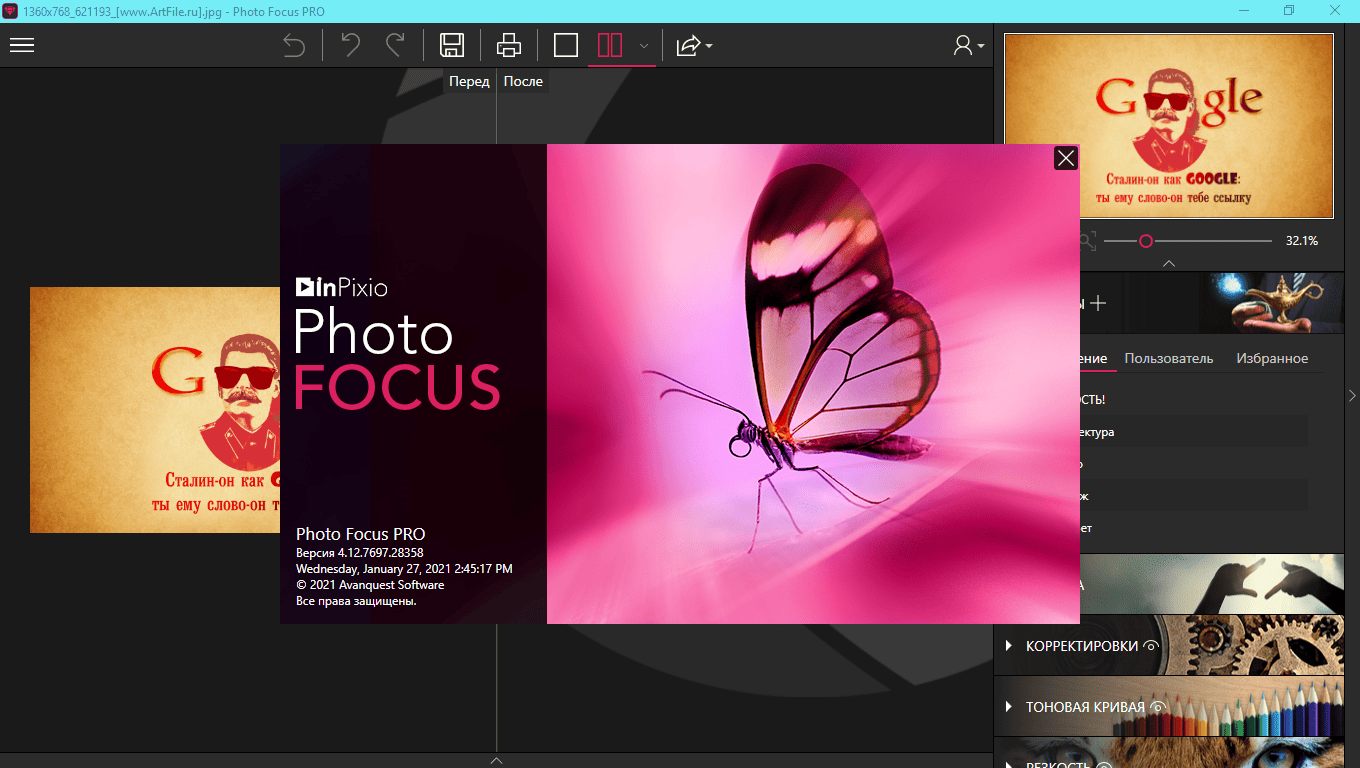This screenshot has width=1360, height=768.
Task: Collapse the navigator panel with the up chevron
Action: point(1169,264)
